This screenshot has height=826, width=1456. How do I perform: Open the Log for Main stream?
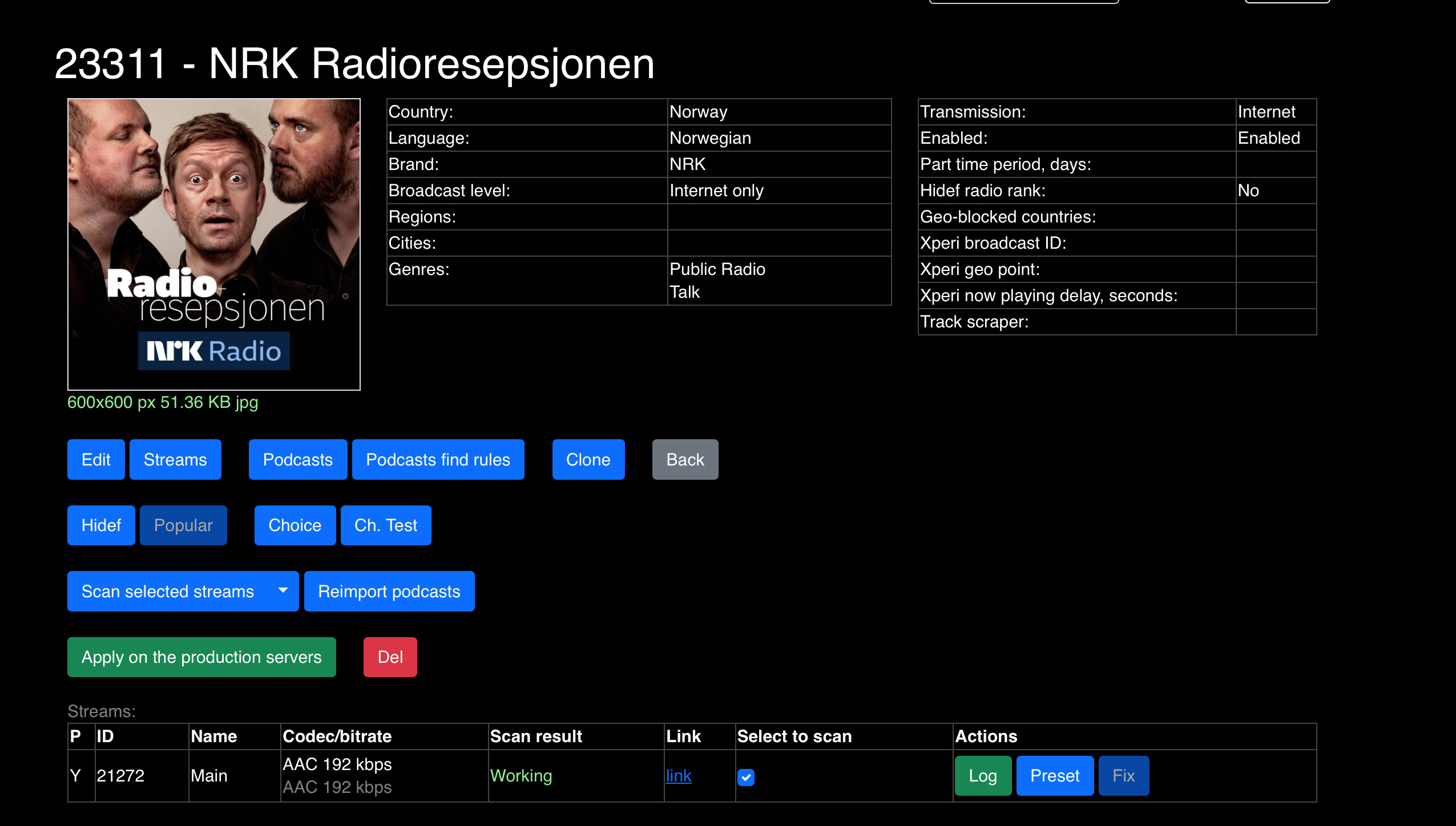pos(982,776)
